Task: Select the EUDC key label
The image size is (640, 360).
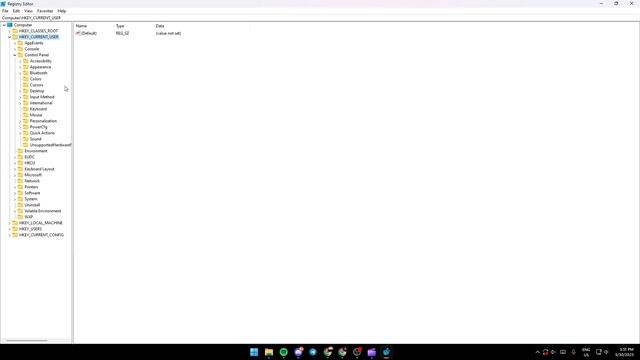Action: pyautogui.click(x=29, y=157)
